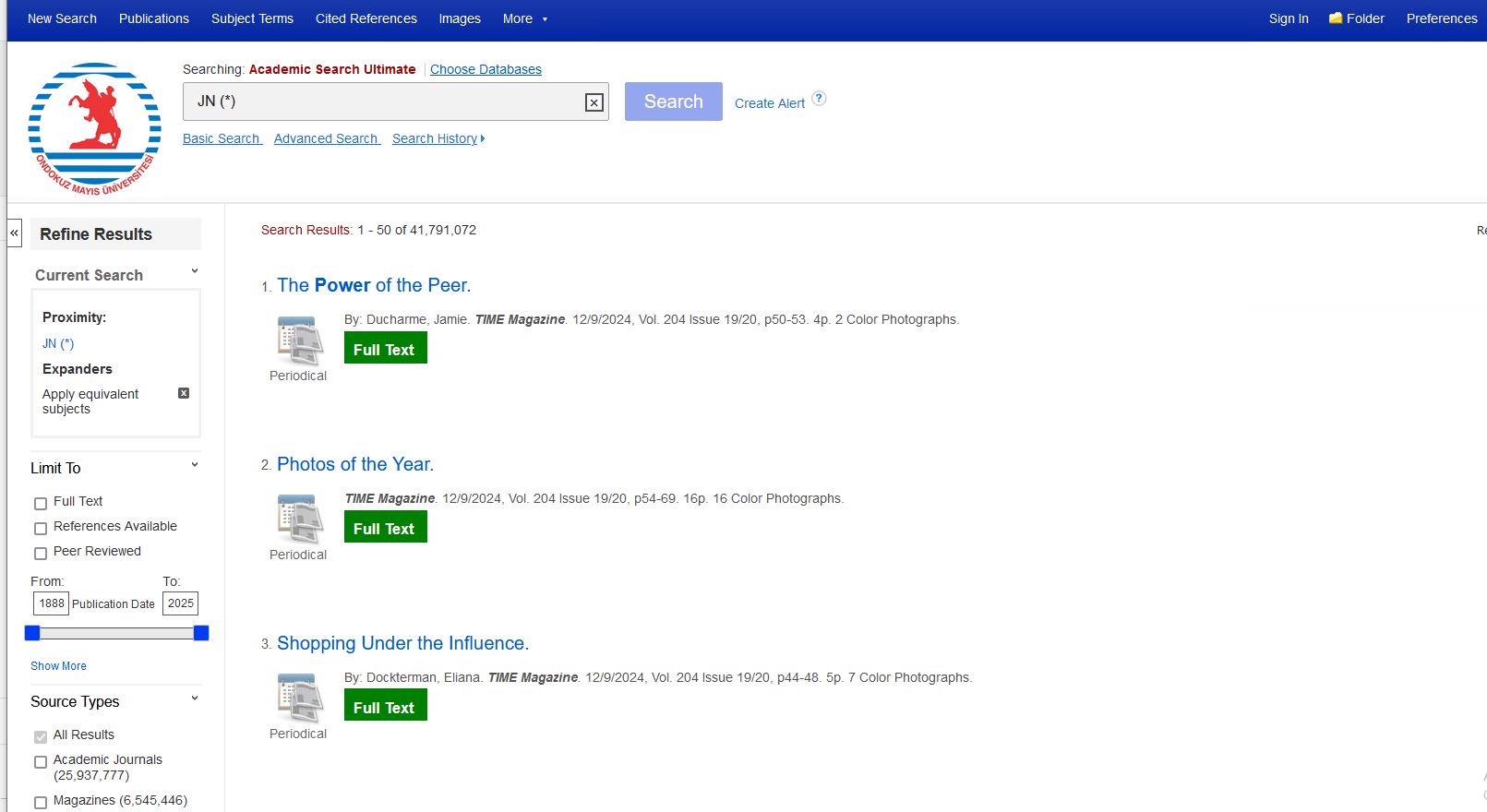Open the Create Alert help question mark
The height and width of the screenshot is (812, 1487).
[819, 99]
